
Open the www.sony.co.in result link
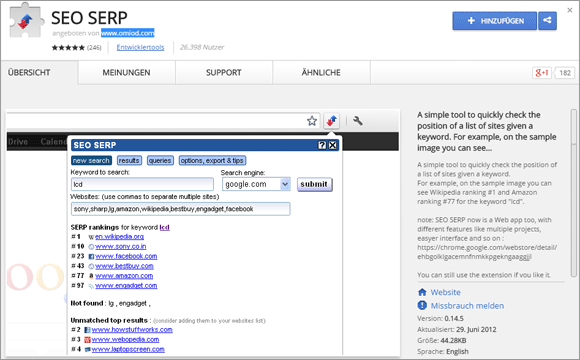click(x=121, y=246)
